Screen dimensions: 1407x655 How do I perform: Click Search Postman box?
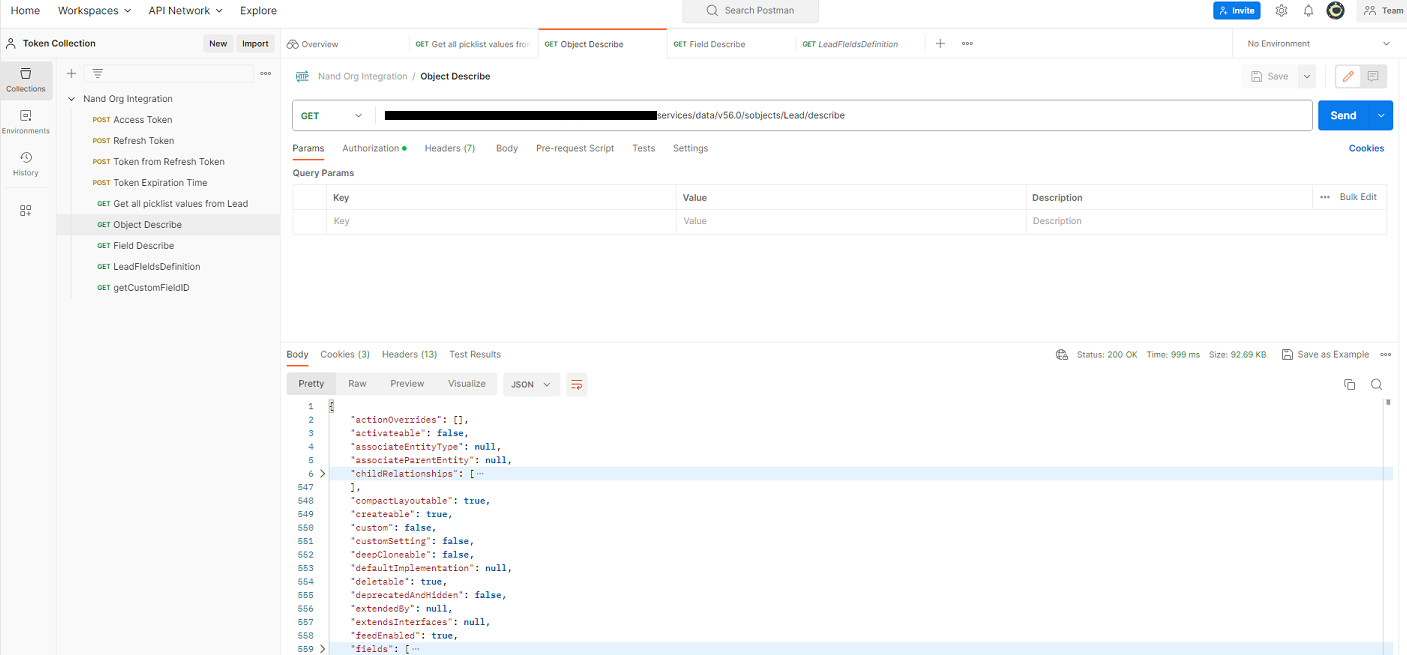click(x=750, y=11)
